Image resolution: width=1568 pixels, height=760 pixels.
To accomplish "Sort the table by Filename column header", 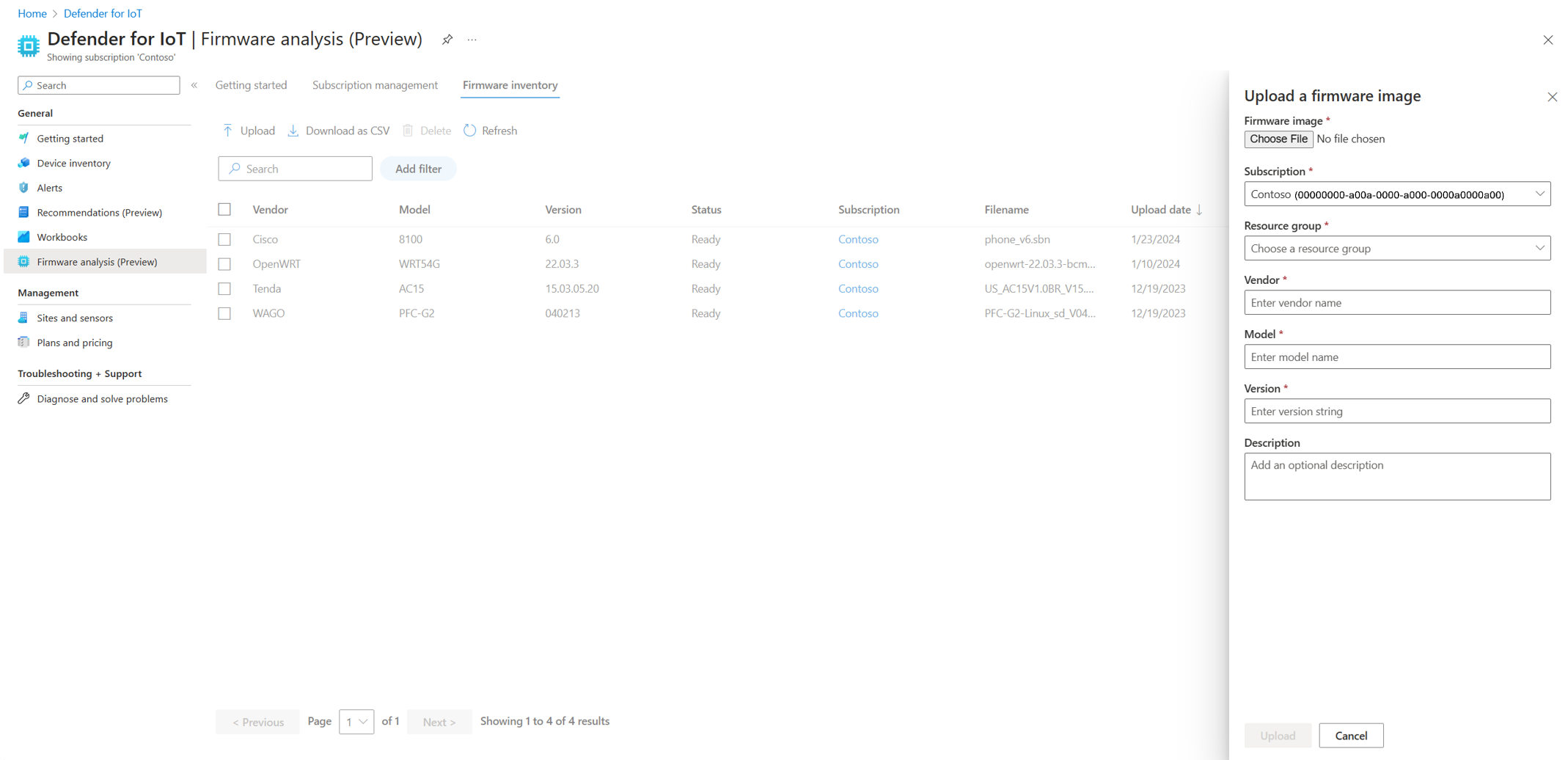I will point(1006,210).
